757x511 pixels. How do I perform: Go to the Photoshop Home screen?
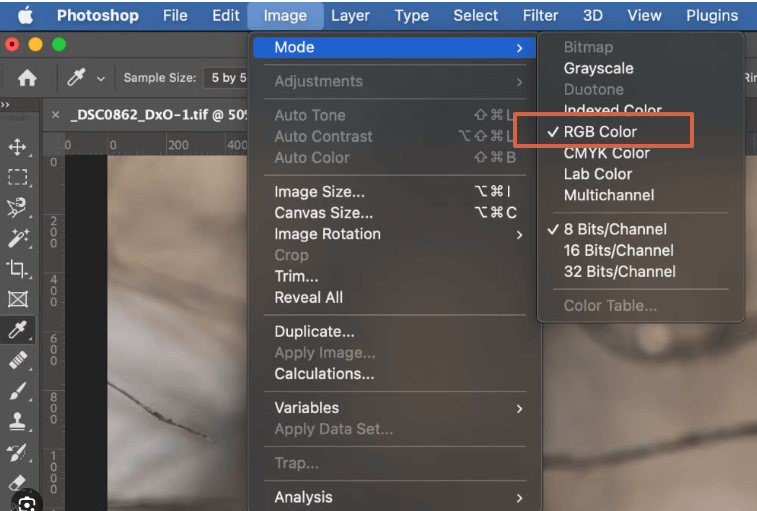[x=27, y=77]
